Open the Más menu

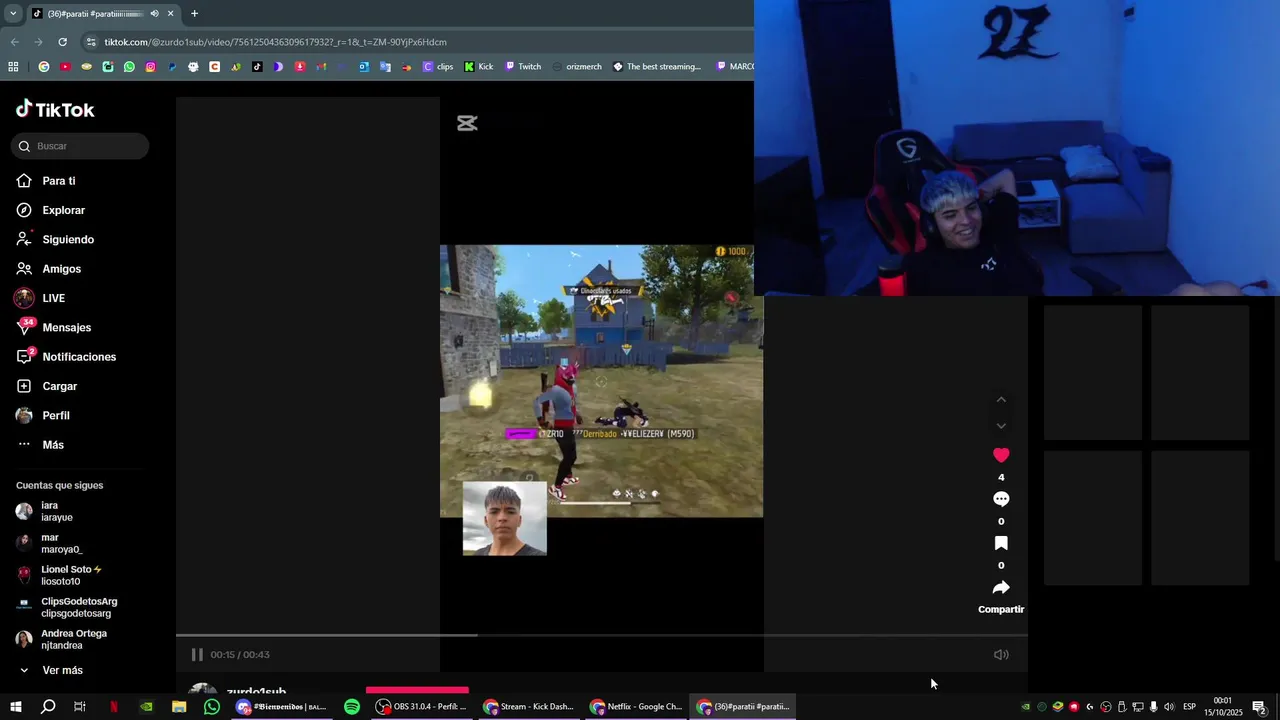click(40, 445)
